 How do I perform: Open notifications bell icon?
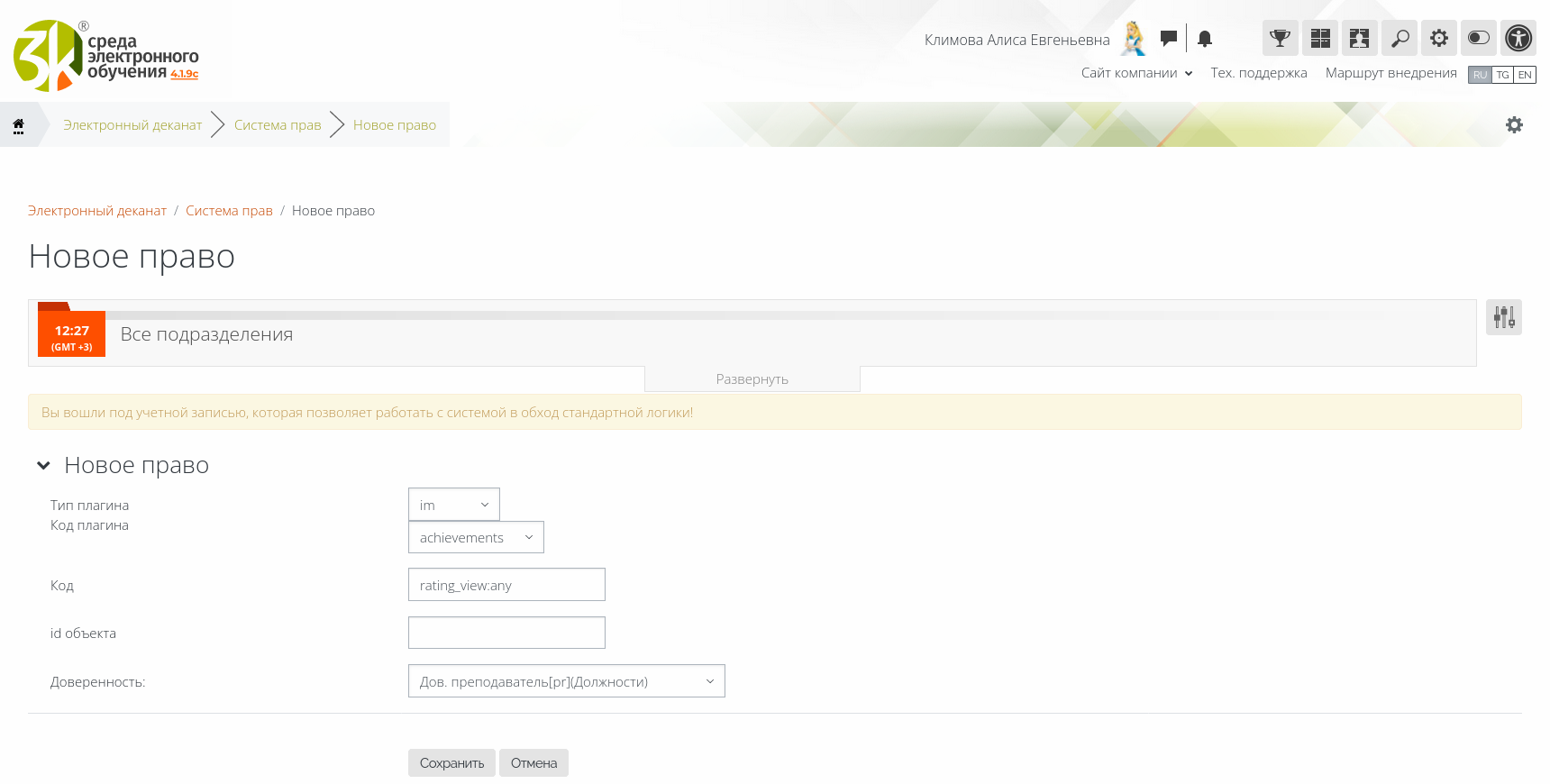click(1205, 39)
